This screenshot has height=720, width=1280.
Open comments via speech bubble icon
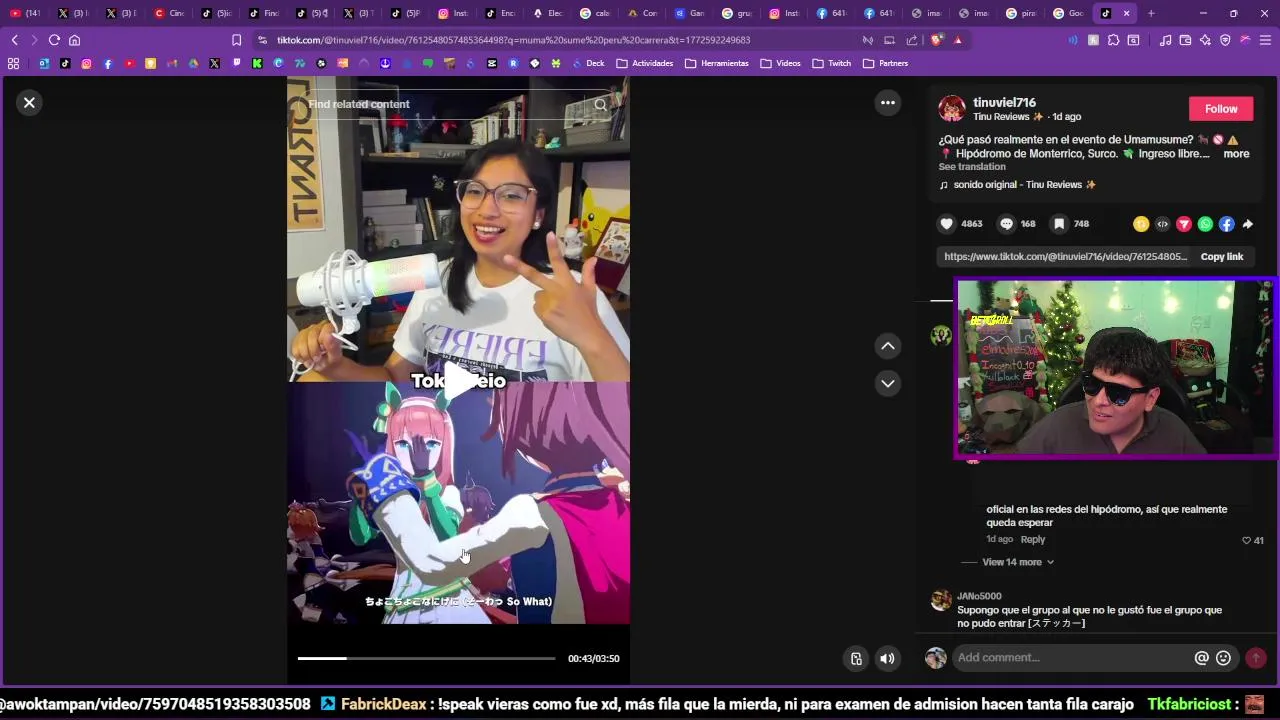point(1007,224)
